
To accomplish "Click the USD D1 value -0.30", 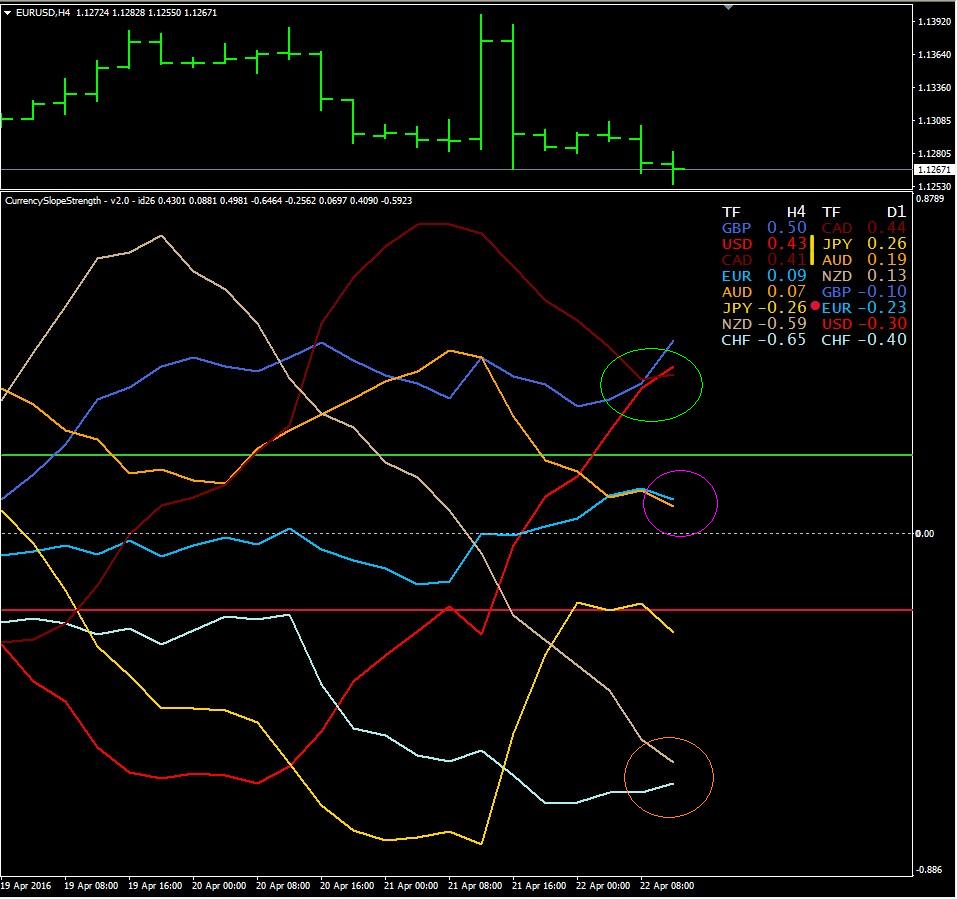I will (882, 323).
